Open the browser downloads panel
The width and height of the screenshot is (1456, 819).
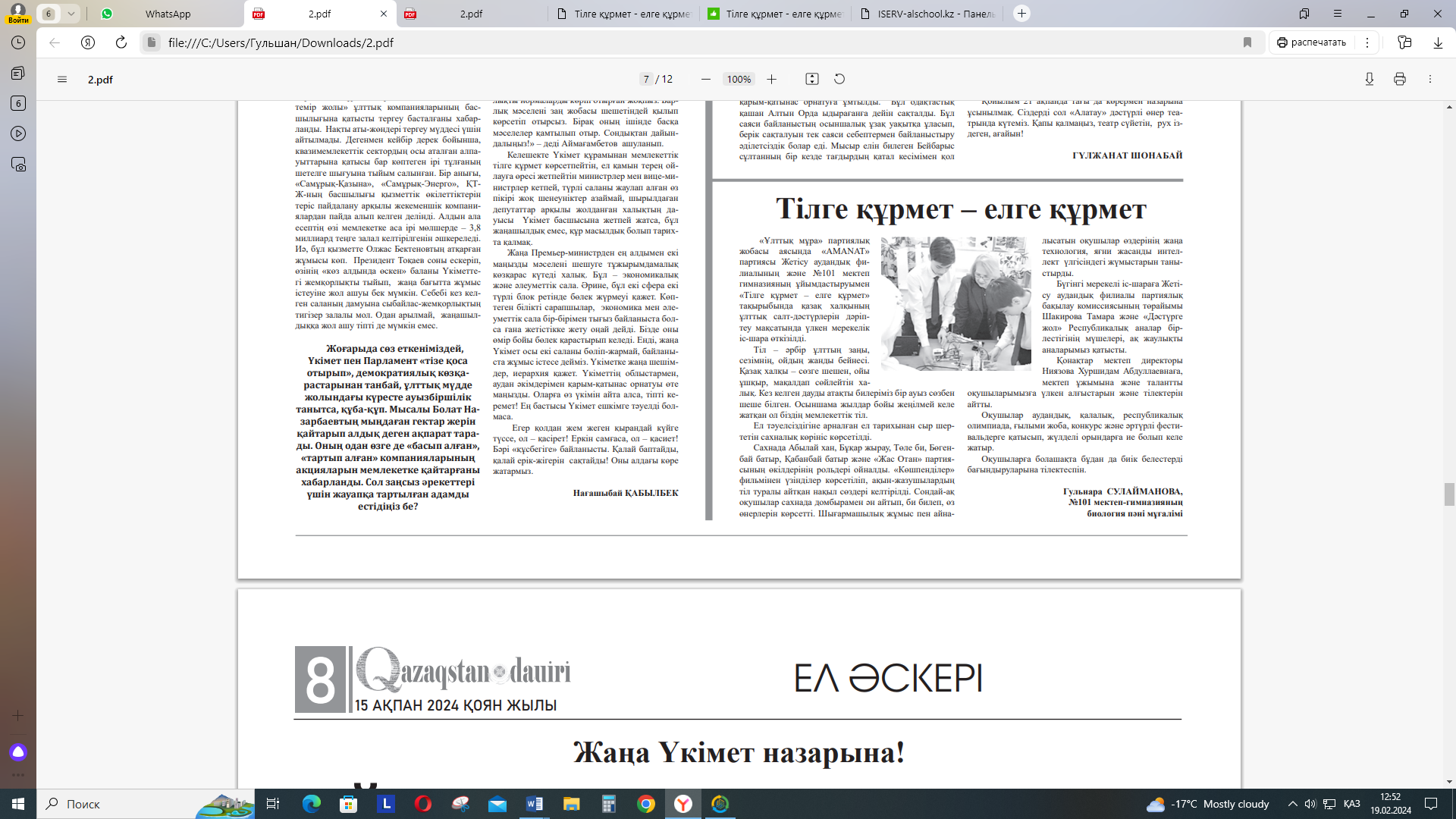pos(1438,43)
